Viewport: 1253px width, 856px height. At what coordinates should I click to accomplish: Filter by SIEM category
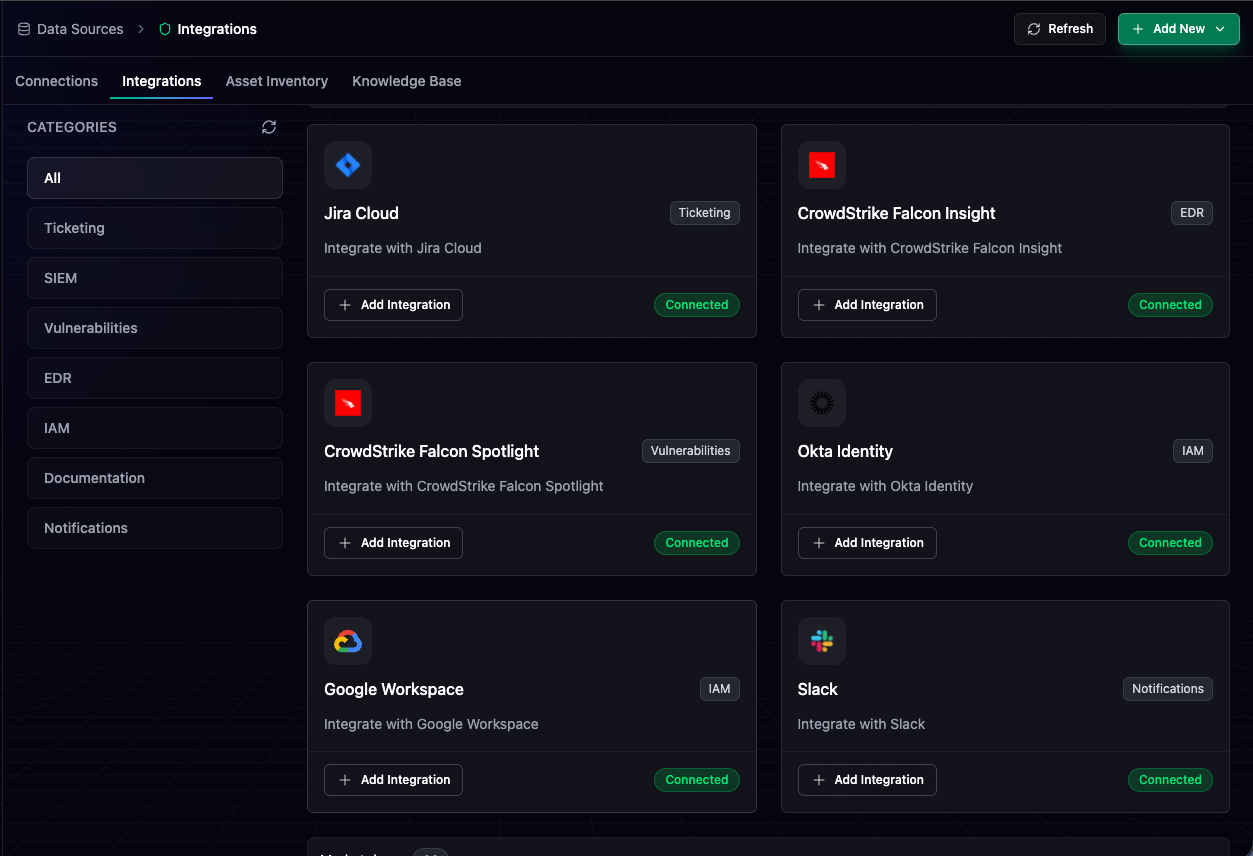click(155, 278)
